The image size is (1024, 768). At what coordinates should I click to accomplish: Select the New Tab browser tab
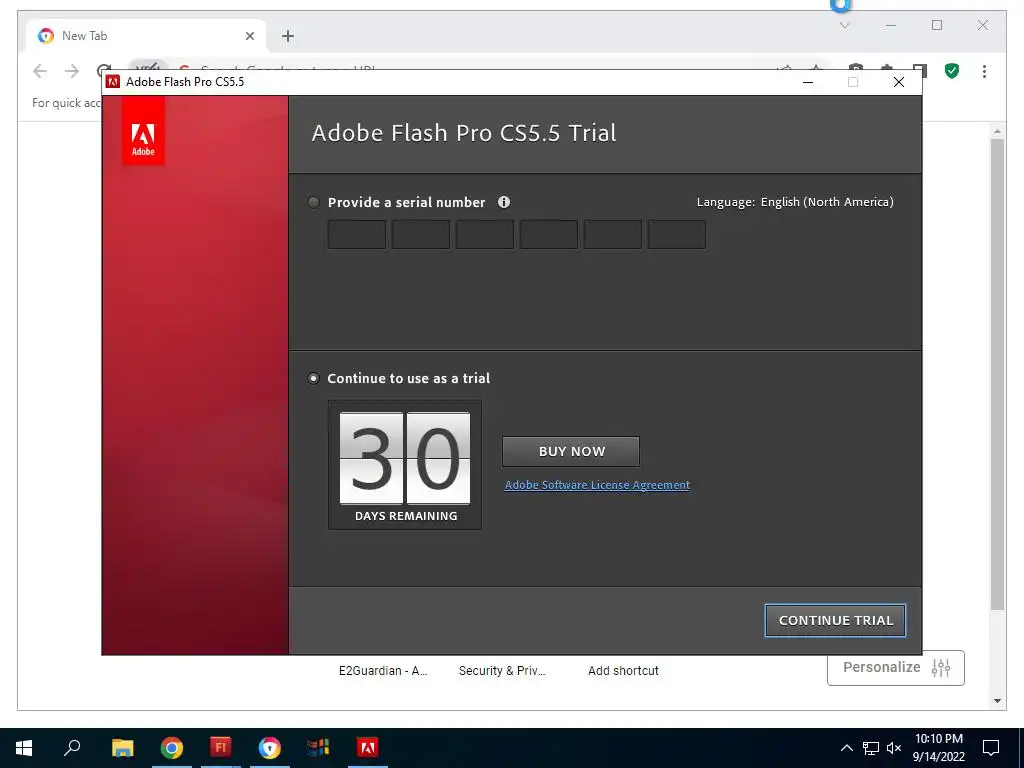[146, 36]
